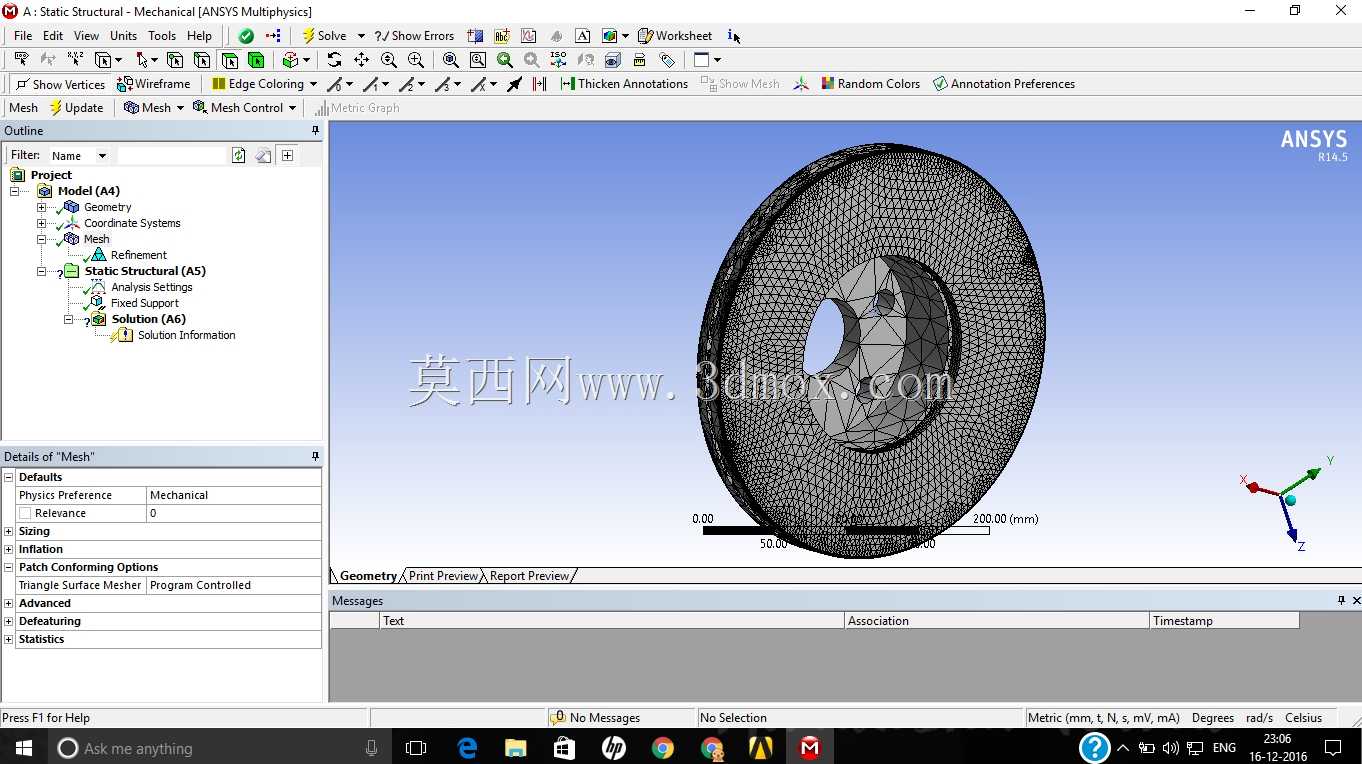
Task: Expand the Statistics section
Action: (9, 639)
